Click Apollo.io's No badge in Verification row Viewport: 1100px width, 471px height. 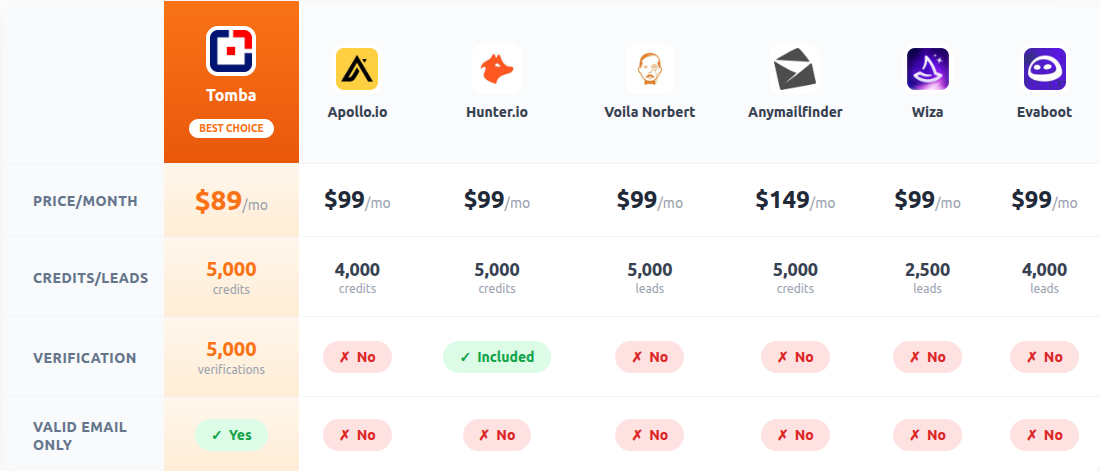point(357,357)
